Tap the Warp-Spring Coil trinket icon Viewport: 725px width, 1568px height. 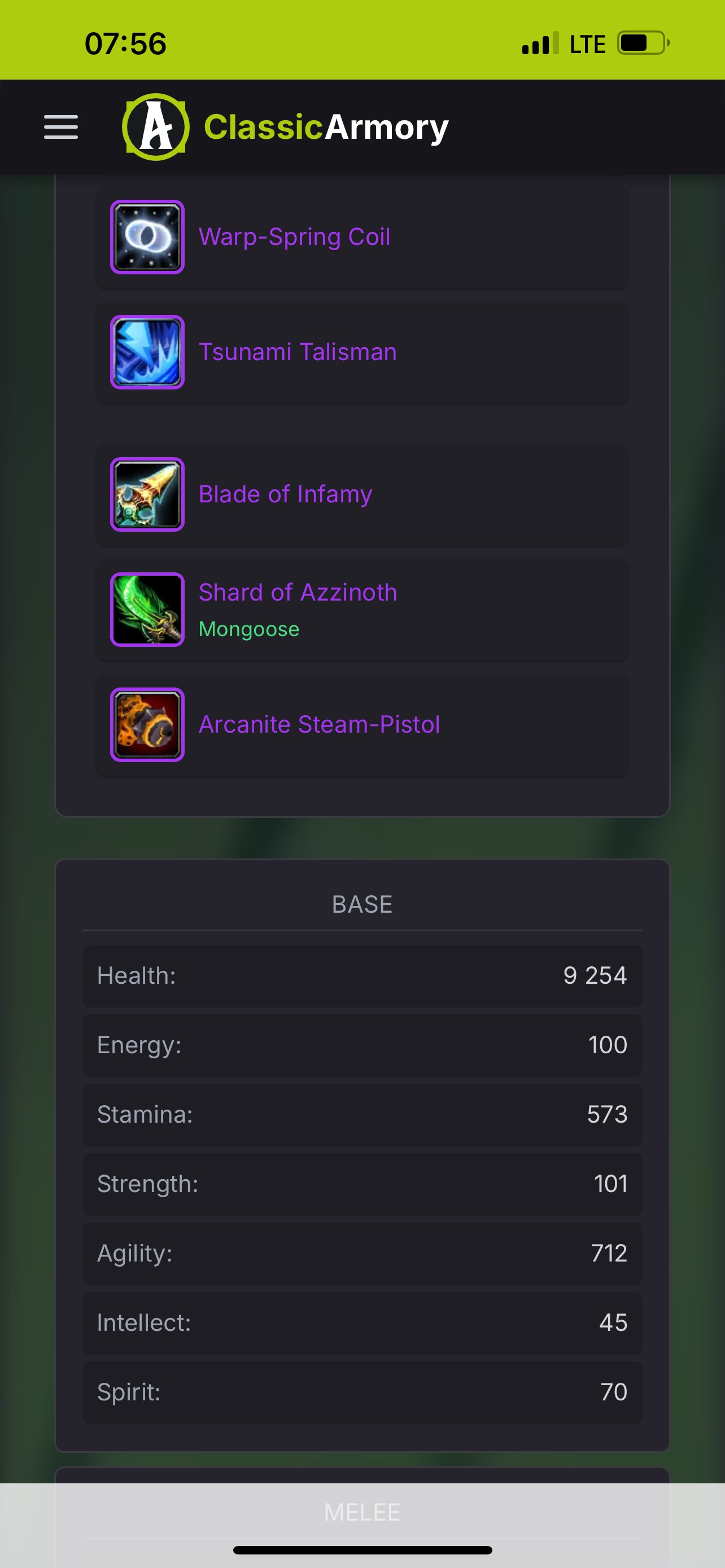[147, 237]
